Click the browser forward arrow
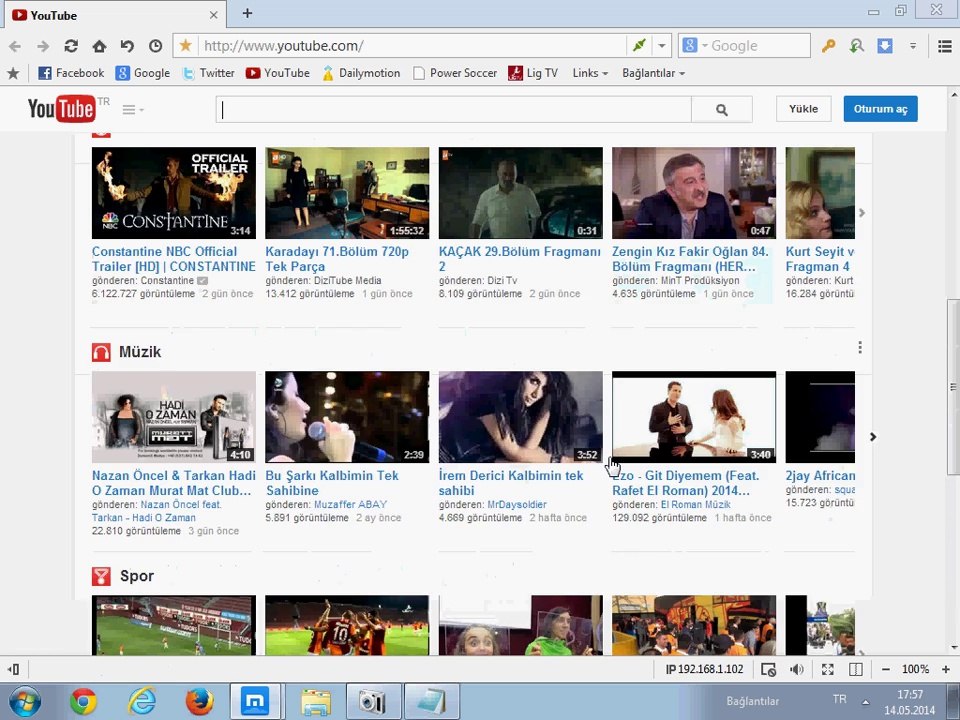This screenshot has width=960, height=720. tap(43, 46)
